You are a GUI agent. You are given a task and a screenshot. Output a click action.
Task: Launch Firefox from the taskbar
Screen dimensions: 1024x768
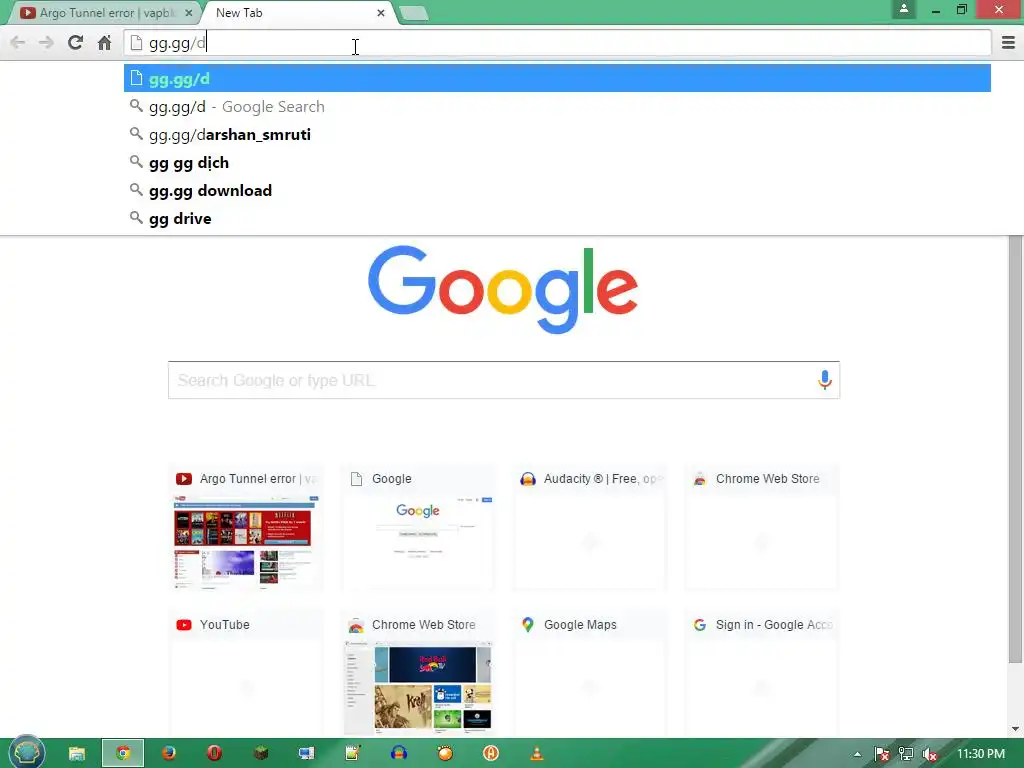click(x=168, y=754)
